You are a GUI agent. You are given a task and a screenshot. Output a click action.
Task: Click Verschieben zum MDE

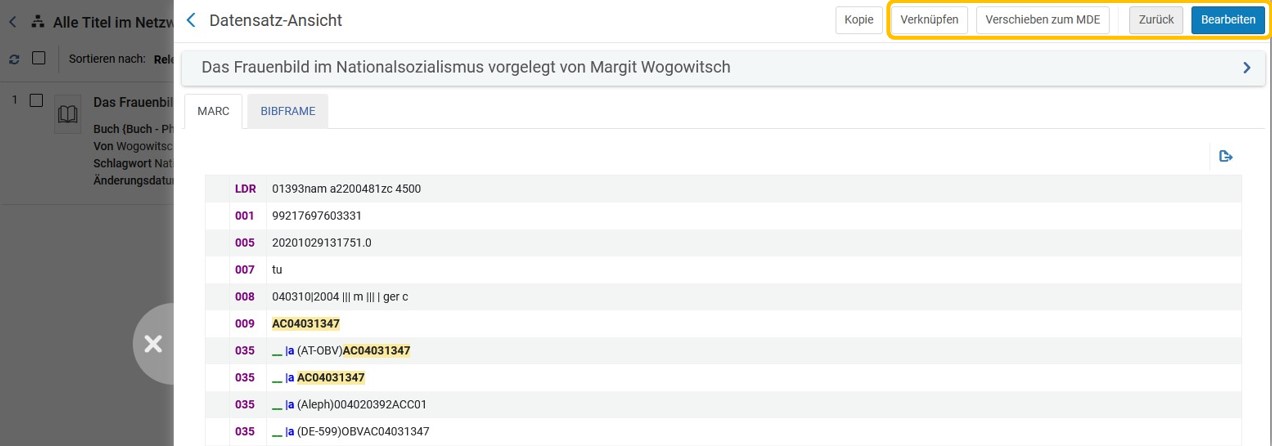coord(1042,20)
